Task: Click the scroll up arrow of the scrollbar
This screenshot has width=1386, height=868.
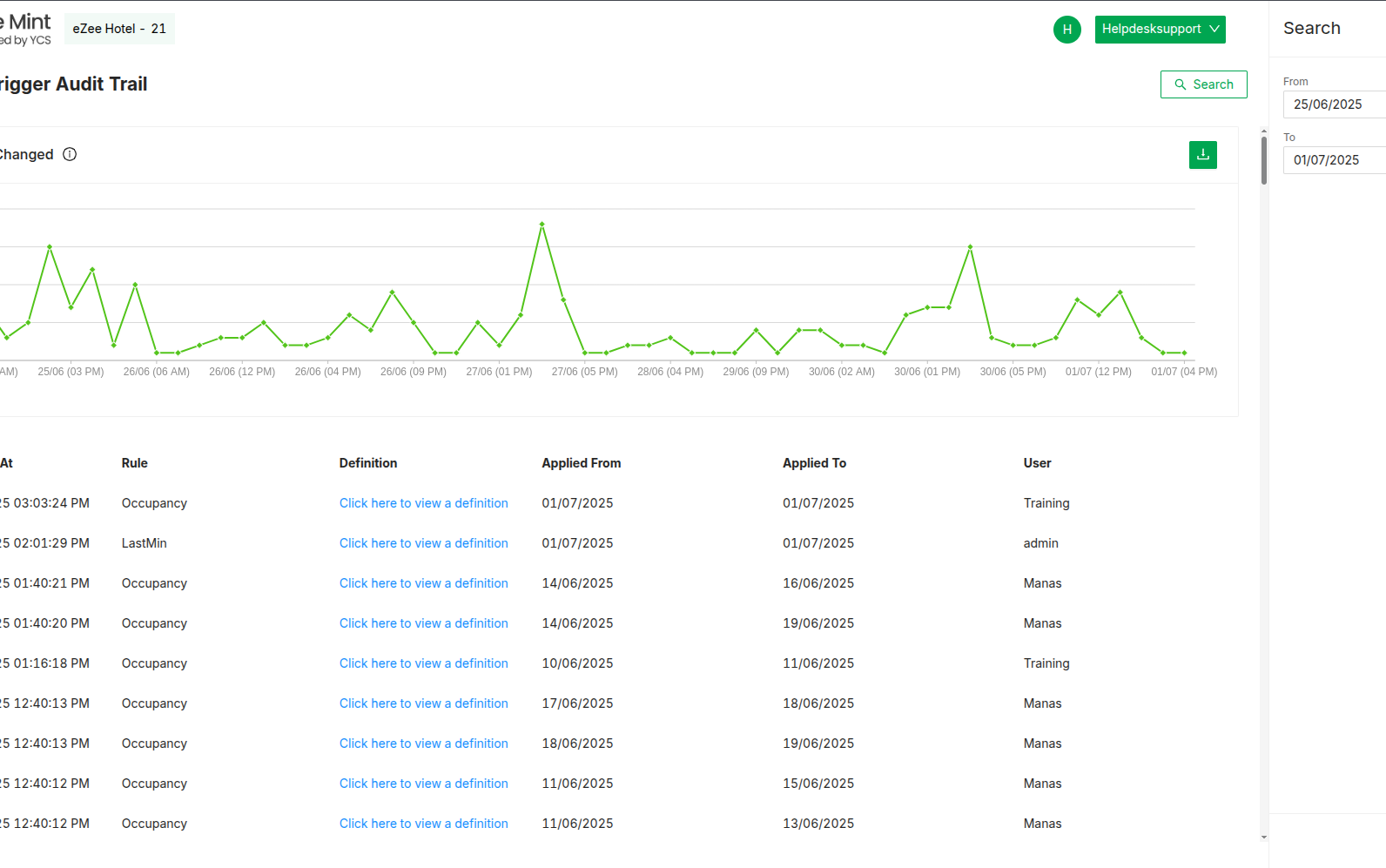Action: [x=1264, y=131]
